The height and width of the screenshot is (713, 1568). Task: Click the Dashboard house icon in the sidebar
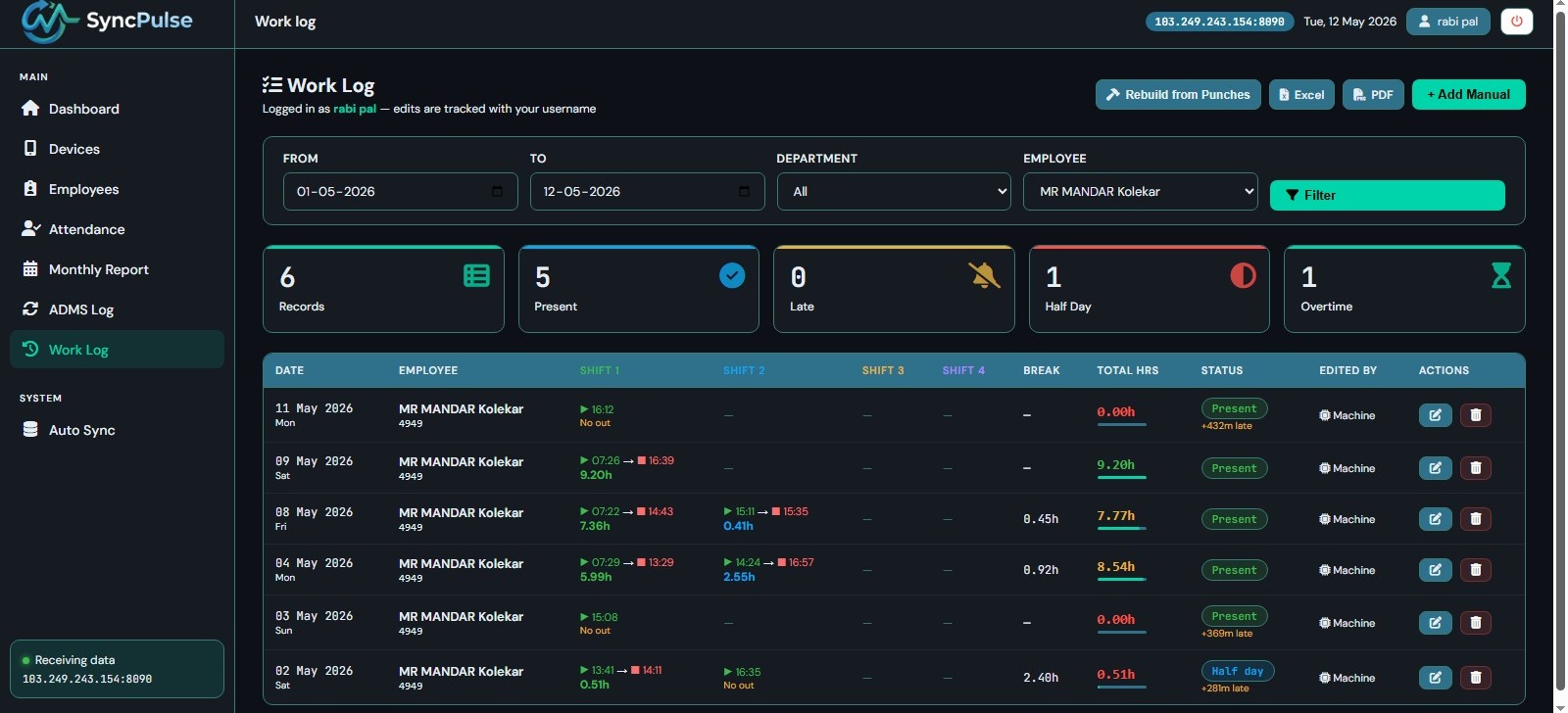pyautogui.click(x=30, y=109)
